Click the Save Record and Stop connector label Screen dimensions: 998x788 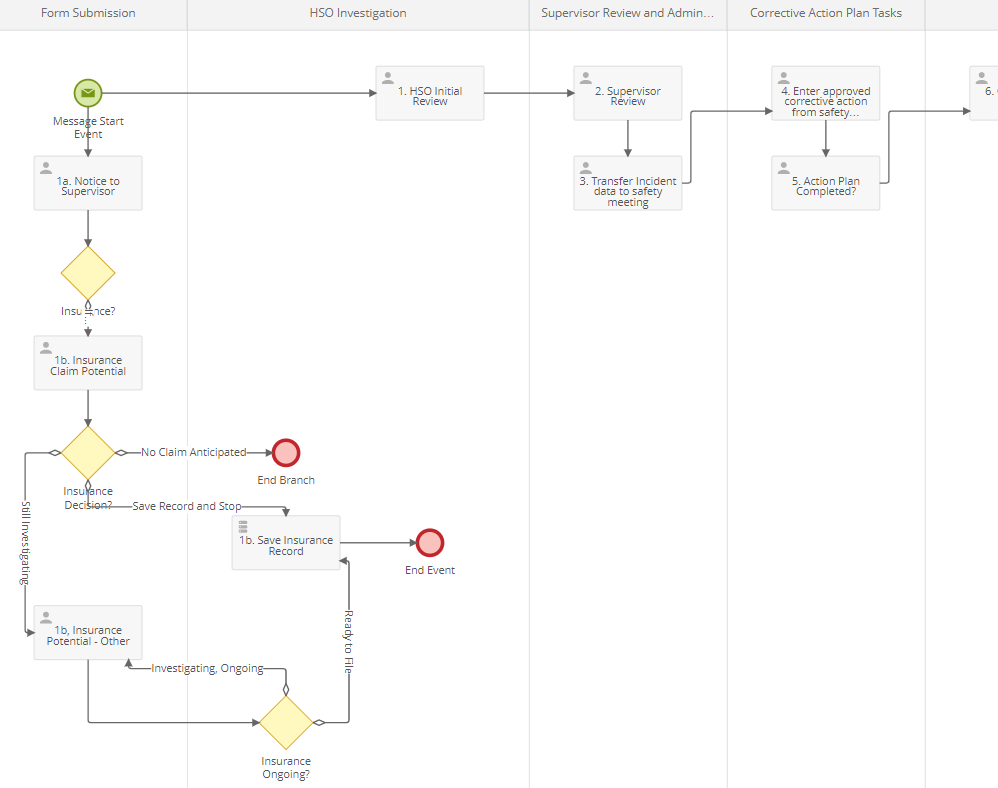(186, 506)
